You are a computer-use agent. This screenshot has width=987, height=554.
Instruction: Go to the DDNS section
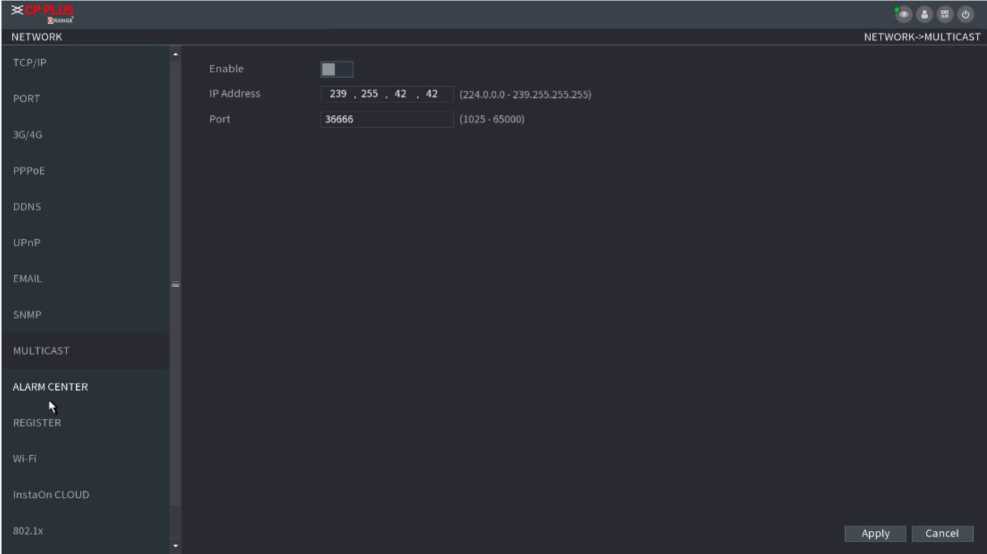pyautogui.click(x=27, y=207)
